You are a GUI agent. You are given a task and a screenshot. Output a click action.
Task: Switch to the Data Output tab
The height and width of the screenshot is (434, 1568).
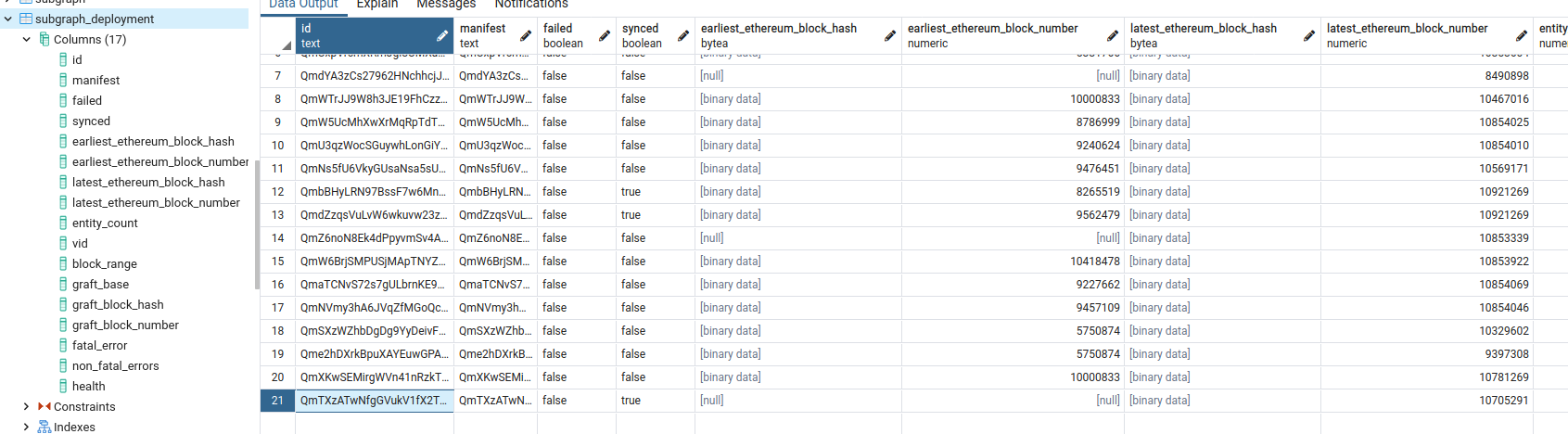click(303, 5)
